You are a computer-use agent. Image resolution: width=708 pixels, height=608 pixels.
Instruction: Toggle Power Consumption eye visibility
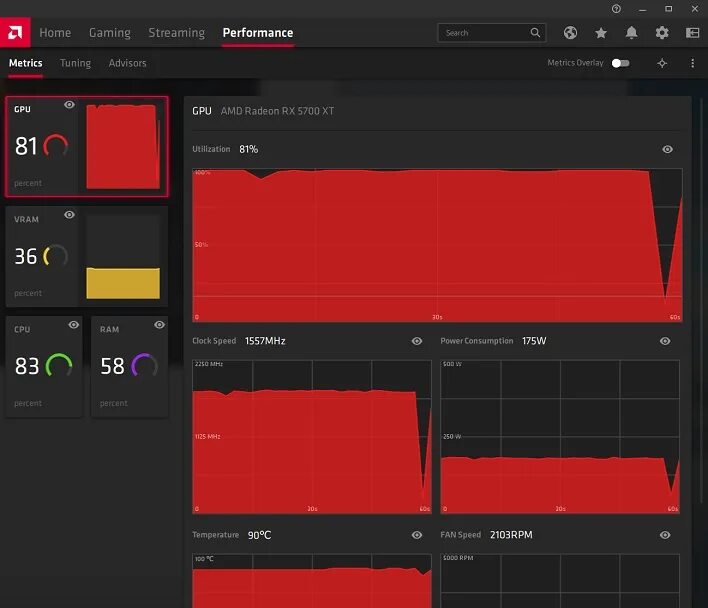pyautogui.click(x=665, y=341)
